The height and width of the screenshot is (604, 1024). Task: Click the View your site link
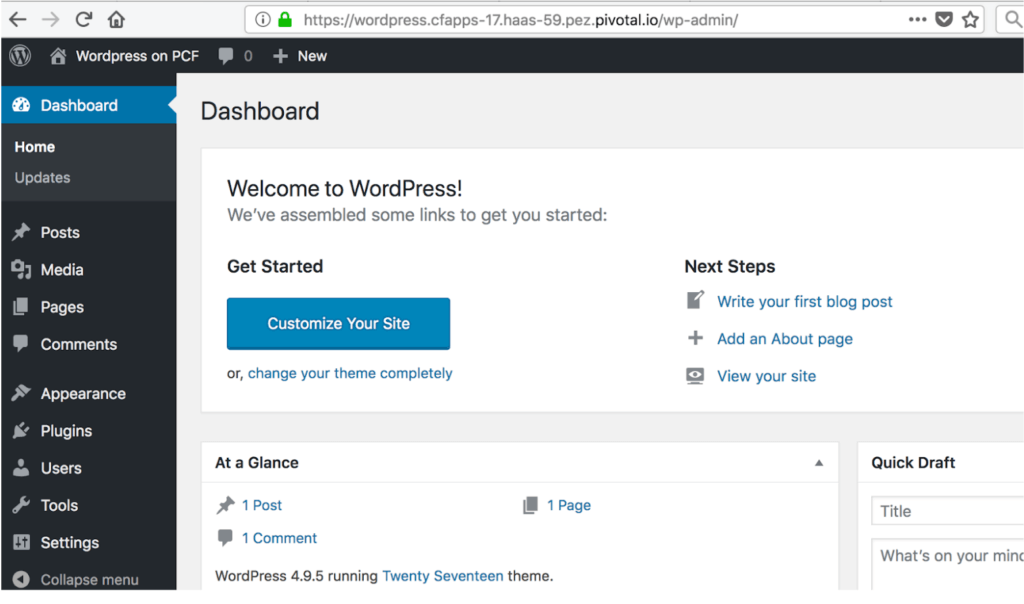click(767, 376)
